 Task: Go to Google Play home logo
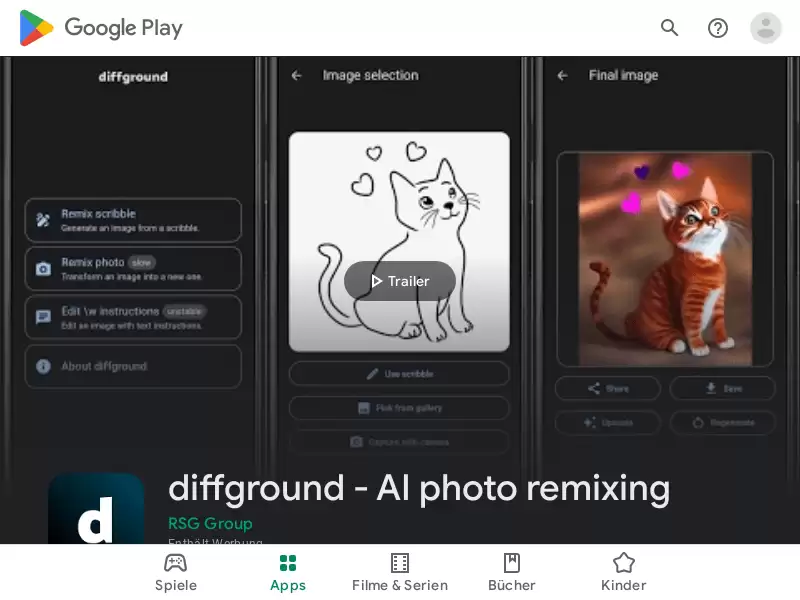(101, 28)
